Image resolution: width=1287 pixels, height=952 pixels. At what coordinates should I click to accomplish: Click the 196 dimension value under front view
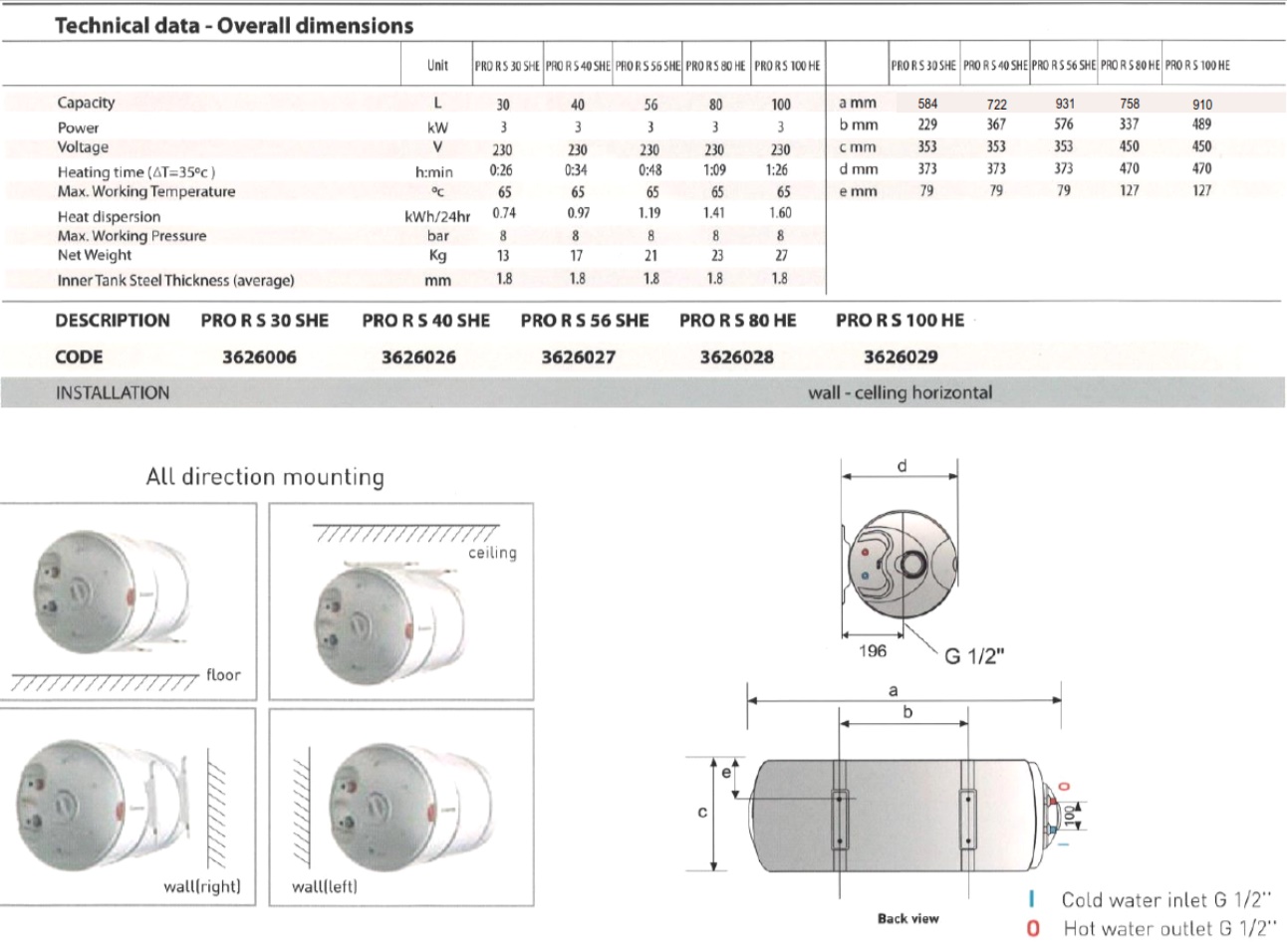[872, 650]
